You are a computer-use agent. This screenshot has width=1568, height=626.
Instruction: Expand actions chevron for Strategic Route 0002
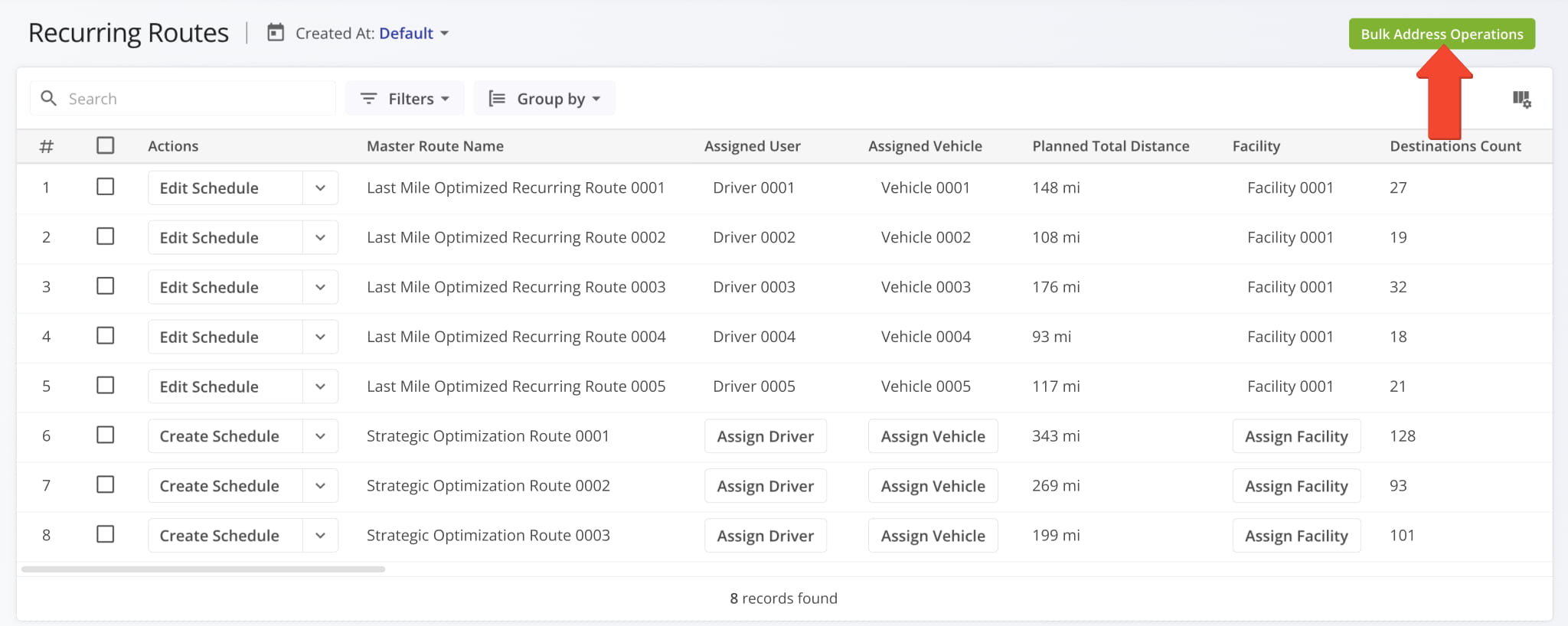[x=321, y=486]
